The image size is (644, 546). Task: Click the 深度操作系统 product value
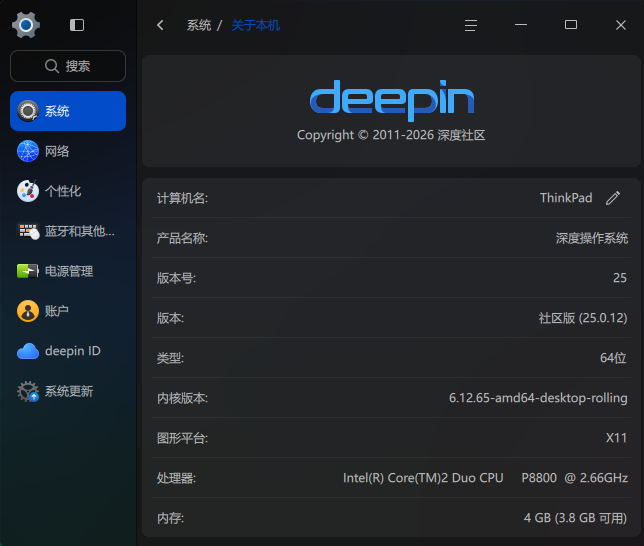pos(592,238)
